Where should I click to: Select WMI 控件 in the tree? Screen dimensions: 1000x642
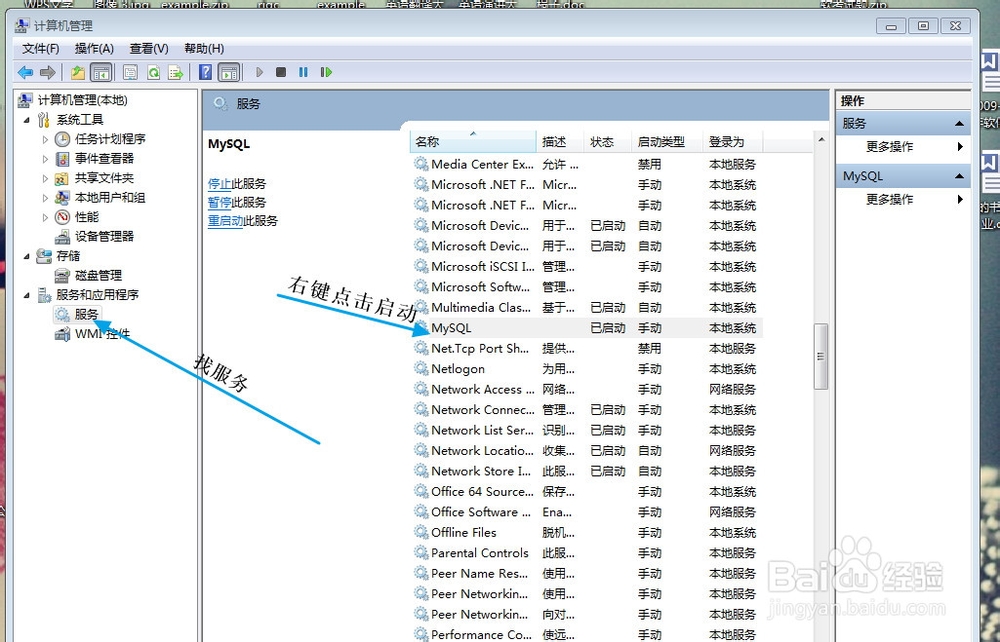pos(102,333)
